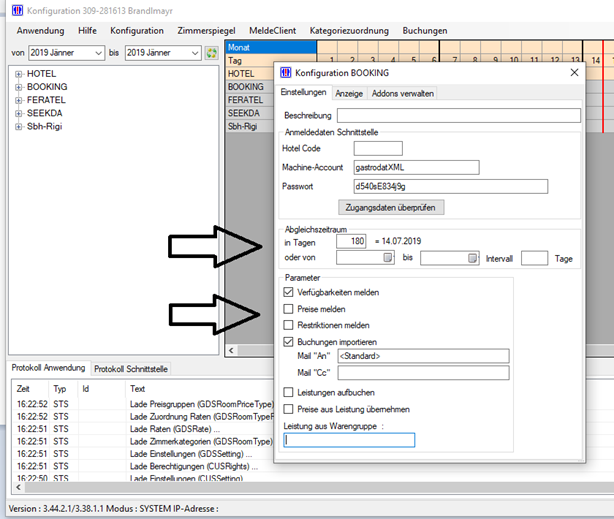Select the Einstellungen tab
The height and width of the screenshot is (519, 614).
click(303, 92)
